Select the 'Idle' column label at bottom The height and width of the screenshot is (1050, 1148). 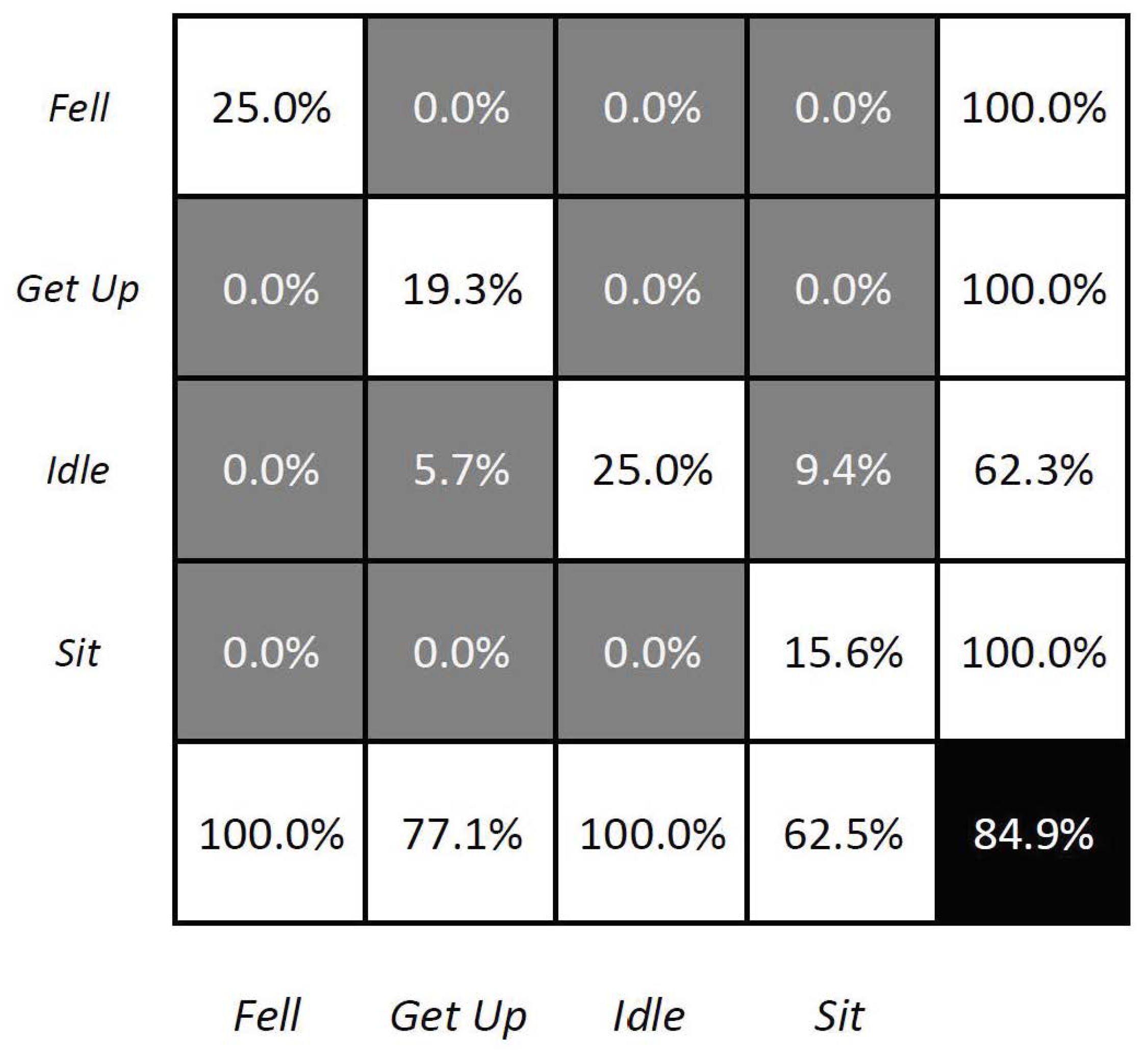(649, 1016)
